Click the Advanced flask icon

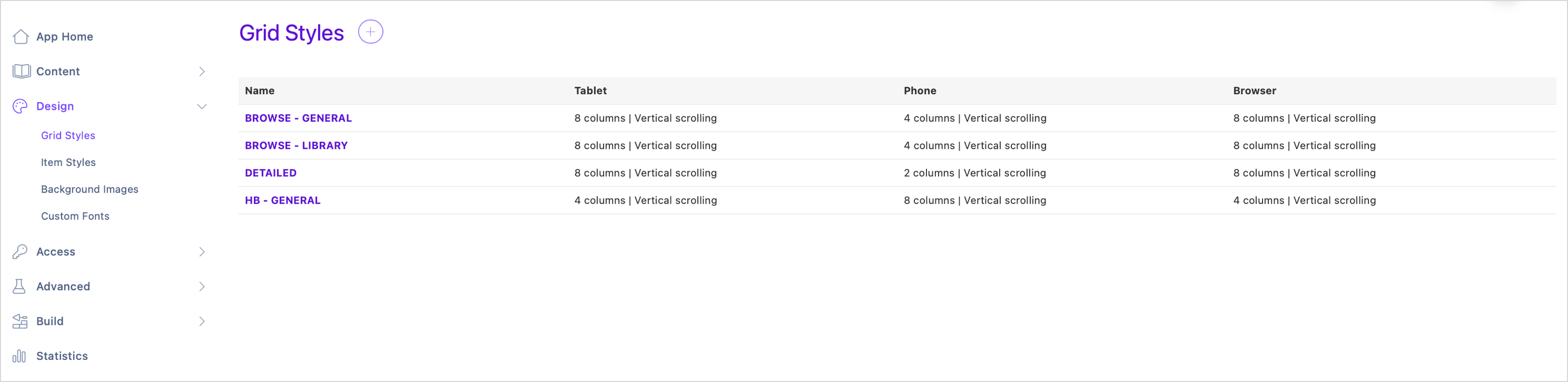[x=20, y=287]
